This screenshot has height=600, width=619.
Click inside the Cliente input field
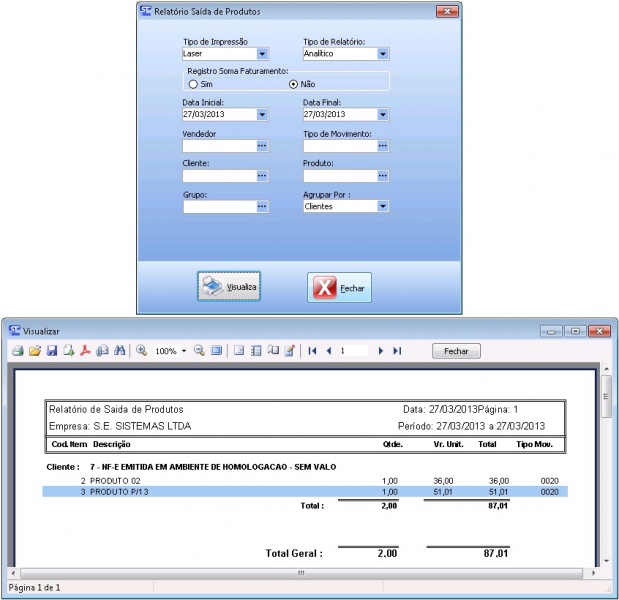218,176
